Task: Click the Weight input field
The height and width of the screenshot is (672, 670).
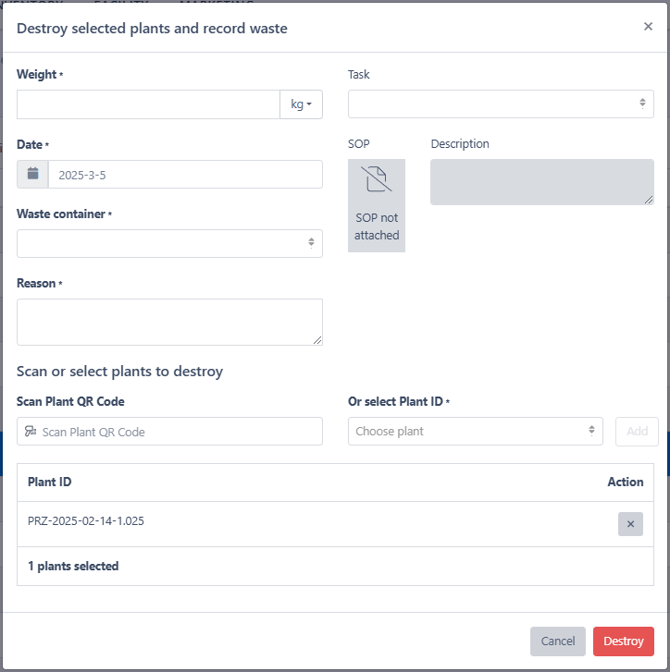Action: 148,104
